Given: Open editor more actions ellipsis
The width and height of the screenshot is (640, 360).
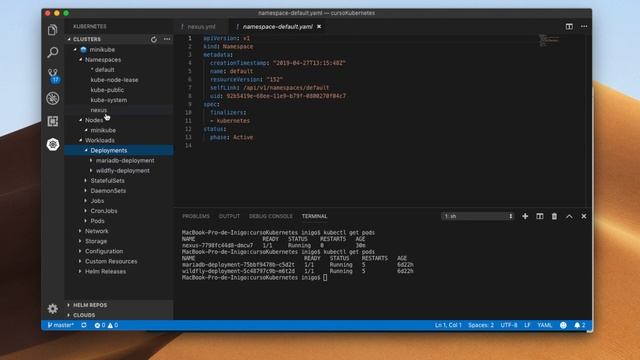Looking at the screenshot, I should pyautogui.click(x=584, y=27).
